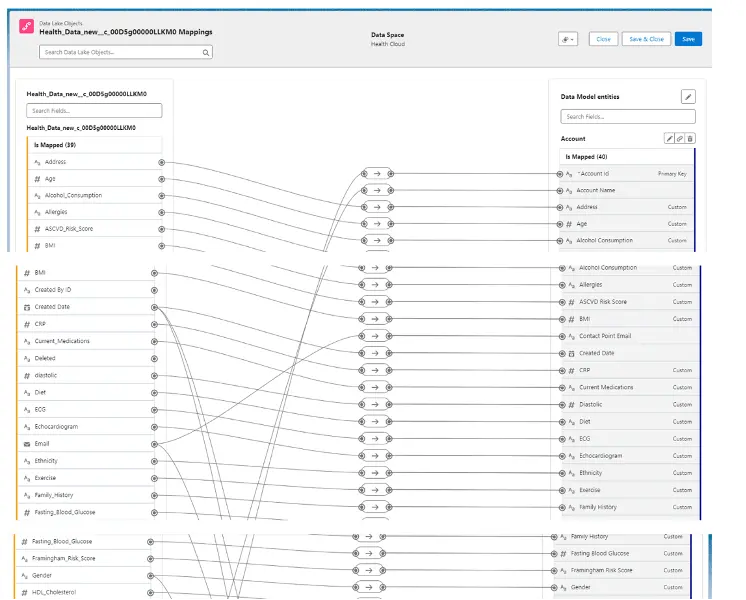Click the Account trash delete icon
746x600 pixels.
point(690,138)
